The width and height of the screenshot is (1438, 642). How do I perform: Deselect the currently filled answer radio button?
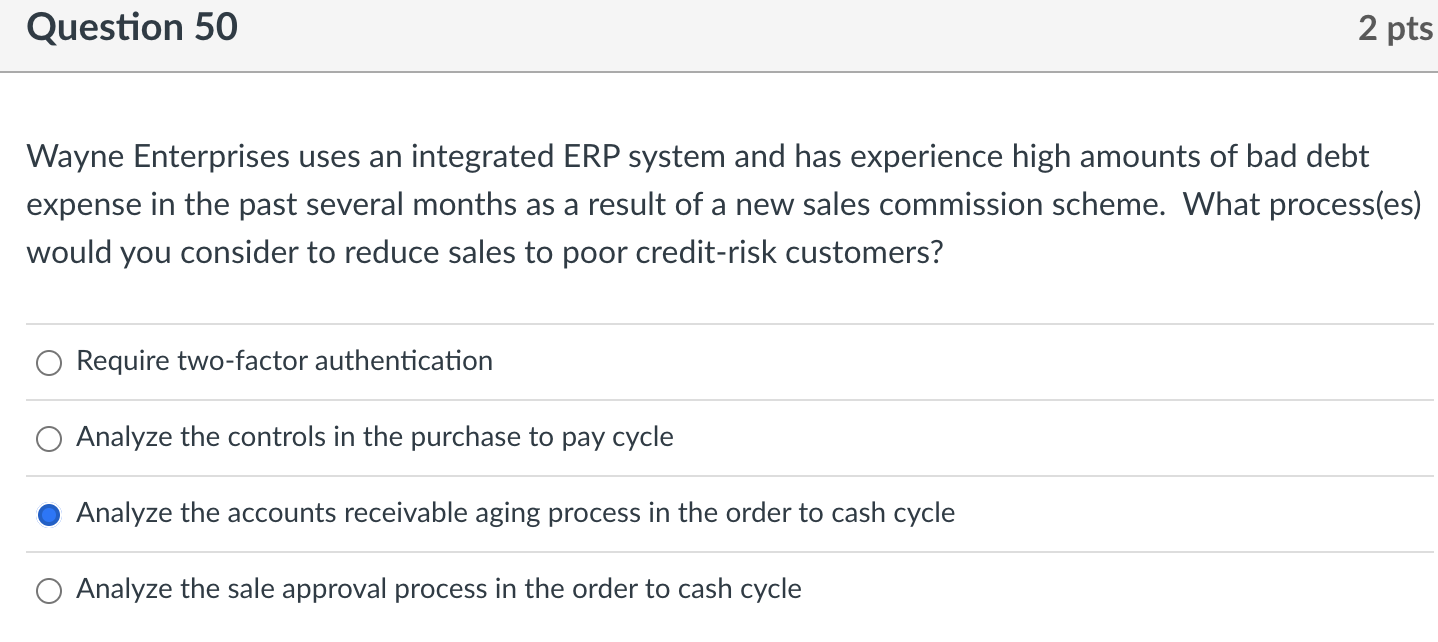coord(49,514)
